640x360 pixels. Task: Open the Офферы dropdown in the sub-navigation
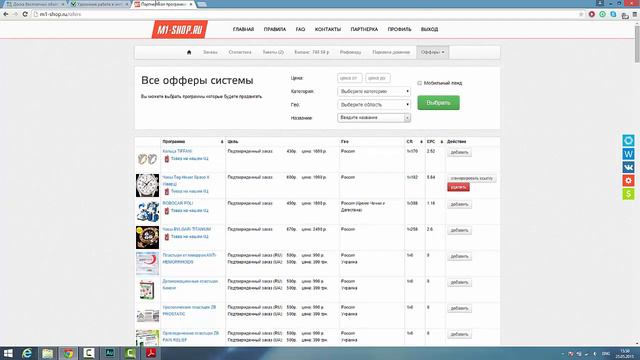(x=433, y=52)
